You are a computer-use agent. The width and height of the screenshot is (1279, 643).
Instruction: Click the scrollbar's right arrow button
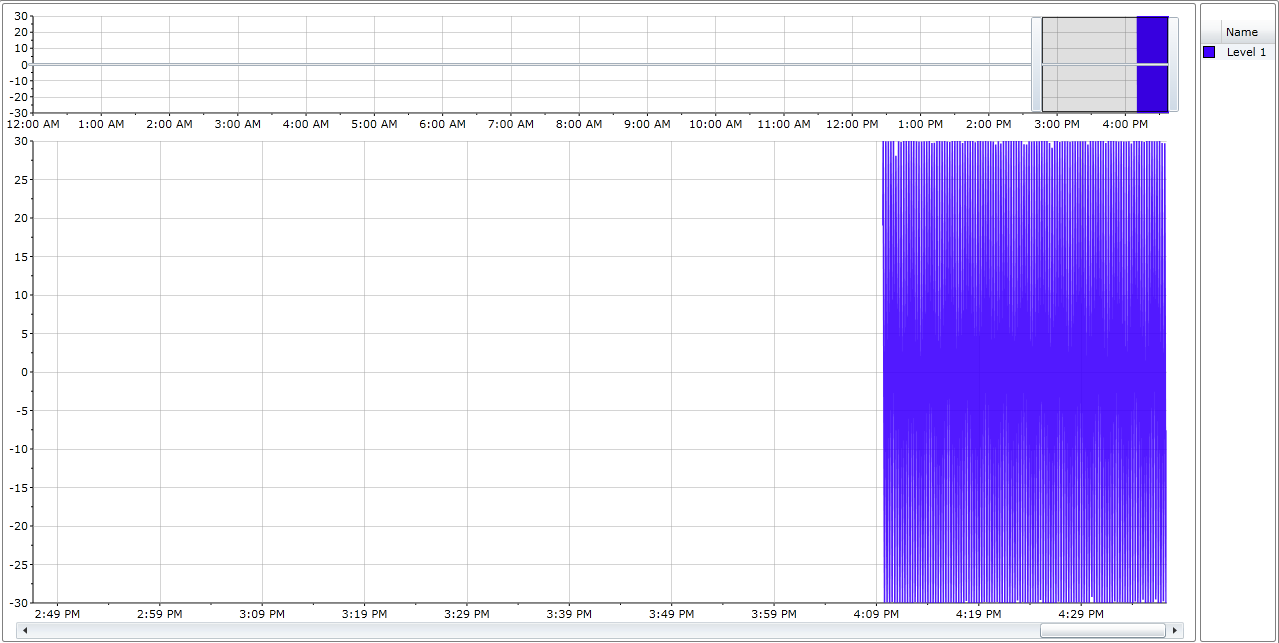[1175, 631]
